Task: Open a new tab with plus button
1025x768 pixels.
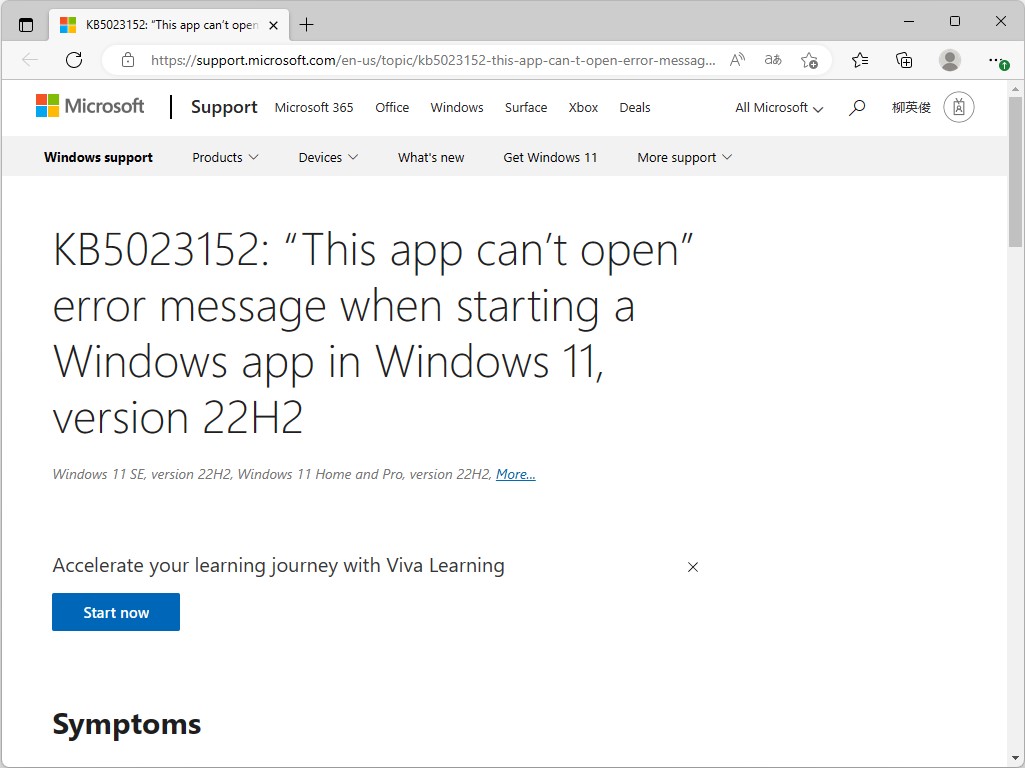Action: pos(306,25)
